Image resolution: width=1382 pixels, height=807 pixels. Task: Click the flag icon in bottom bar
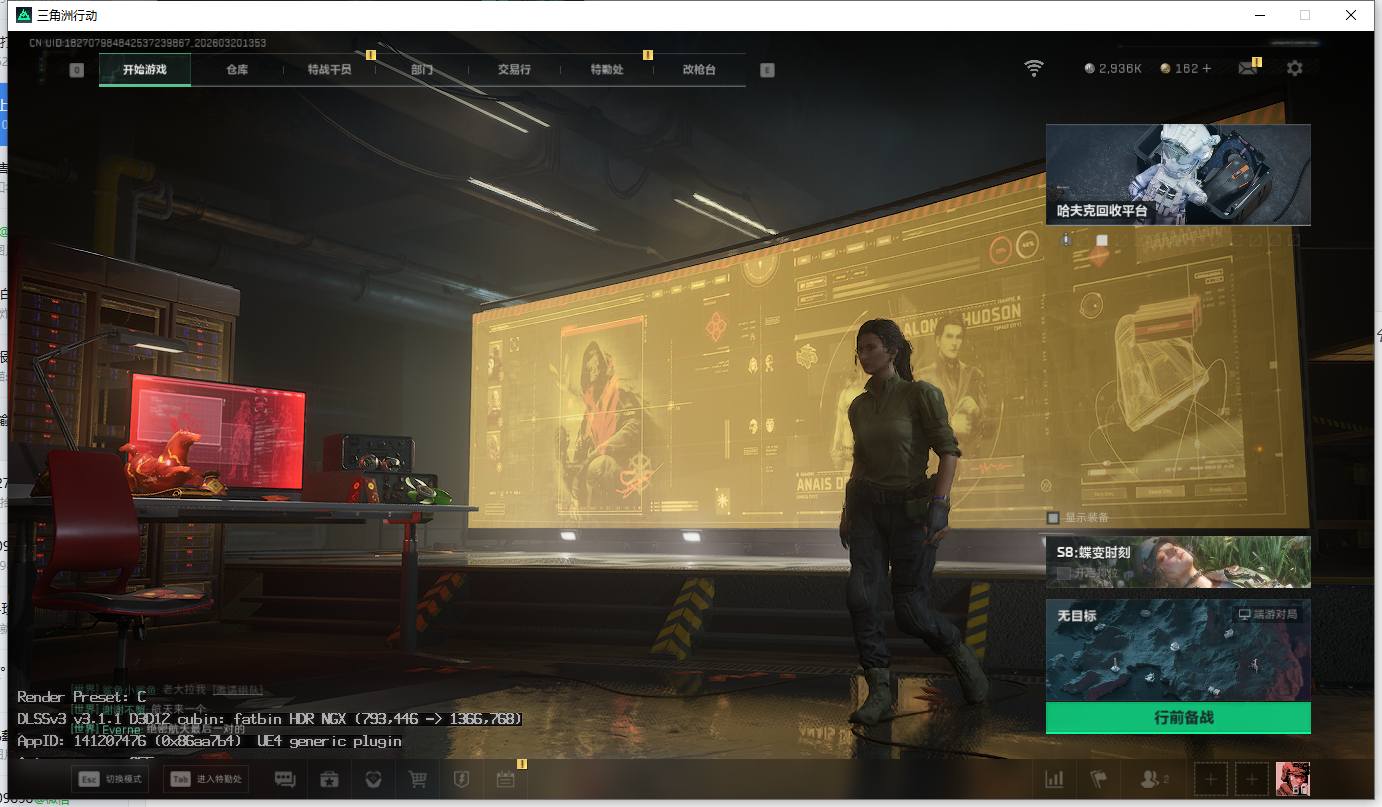[1099, 779]
